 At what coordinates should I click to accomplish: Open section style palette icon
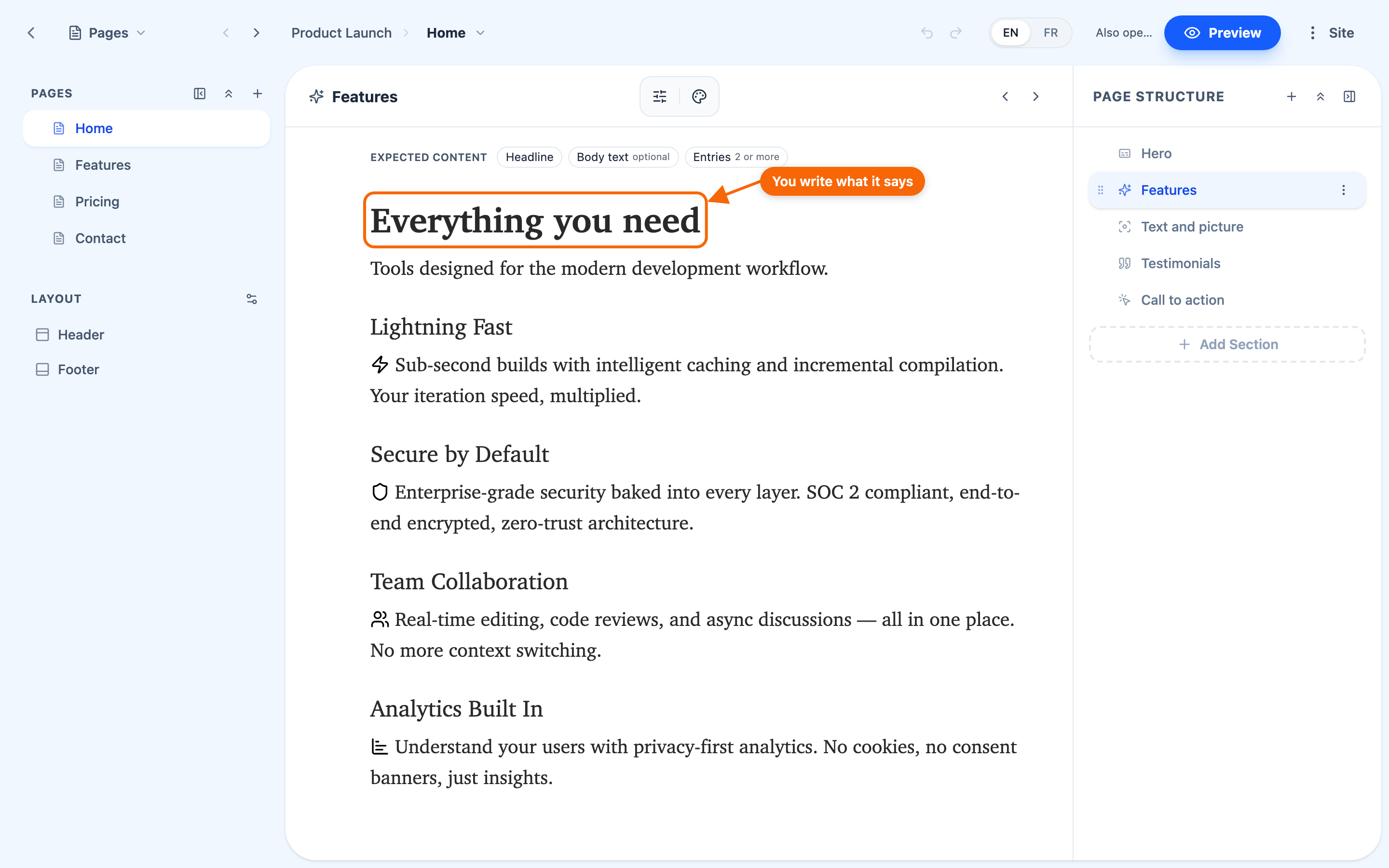(x=699, y=96)
